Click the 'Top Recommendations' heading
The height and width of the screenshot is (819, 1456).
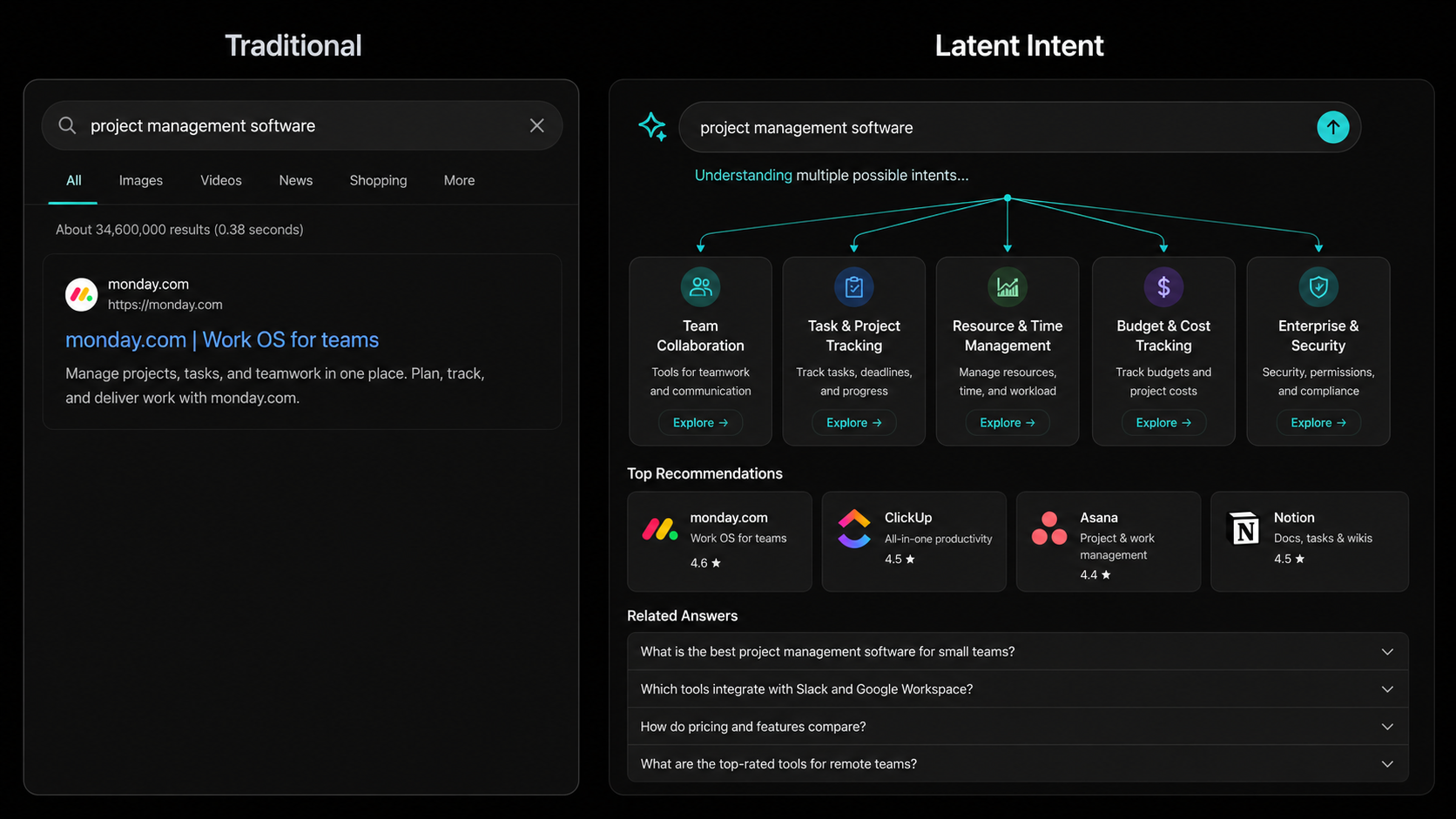tap(704, 473)
